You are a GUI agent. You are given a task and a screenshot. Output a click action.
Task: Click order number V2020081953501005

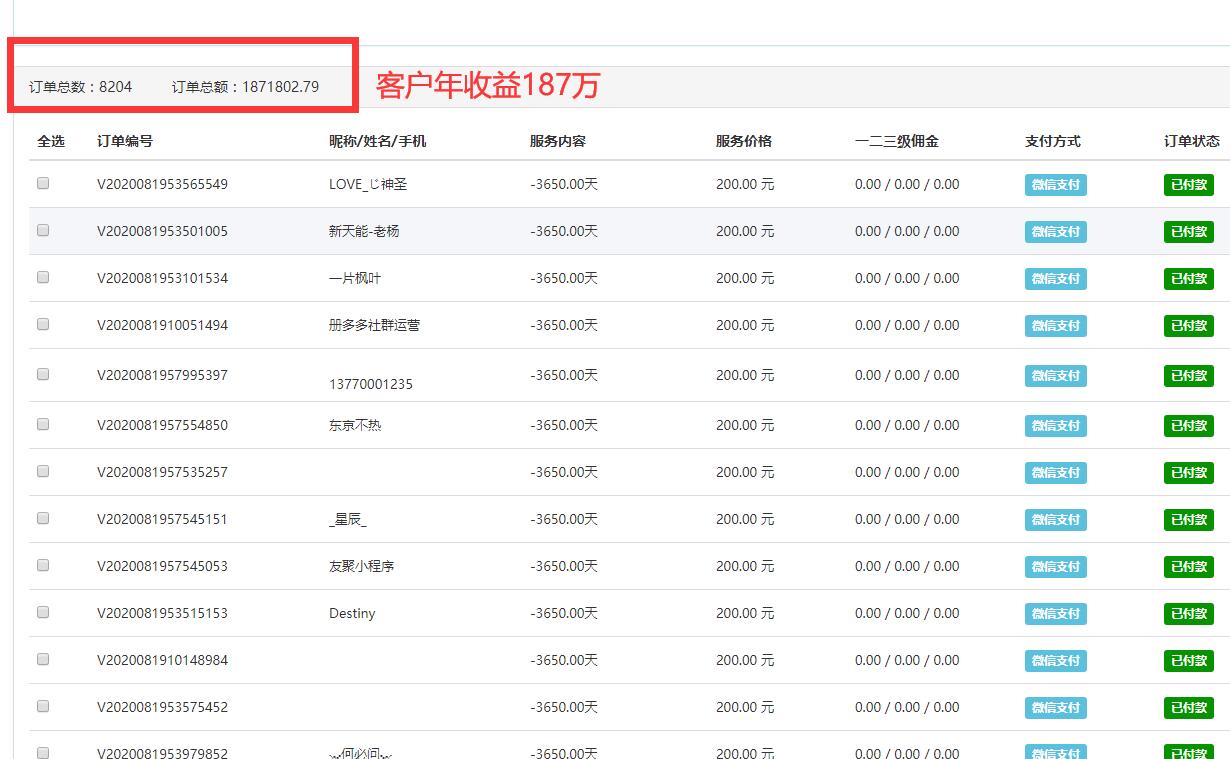point(162,231)
